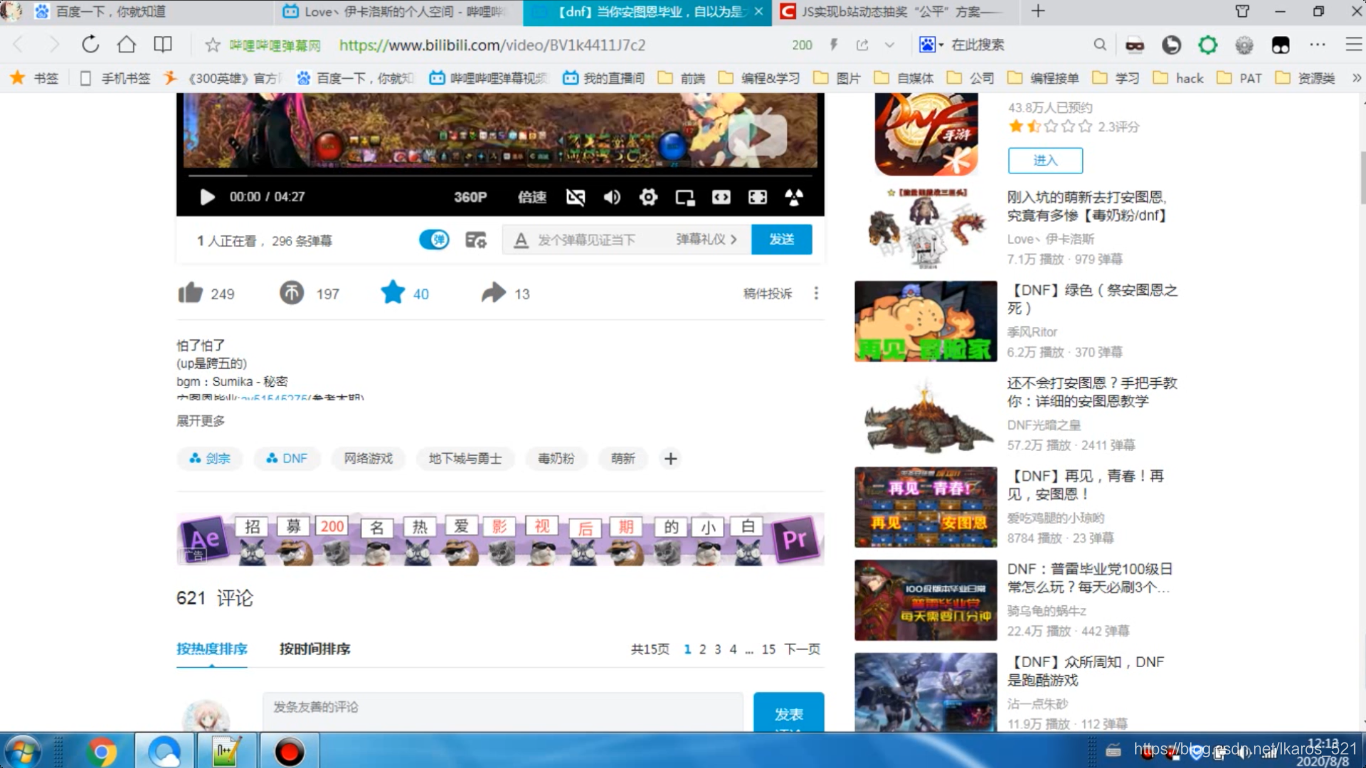Toggle the danmaku display switch
Viewport: 1366px width, 768px height.
click(434, 239)
